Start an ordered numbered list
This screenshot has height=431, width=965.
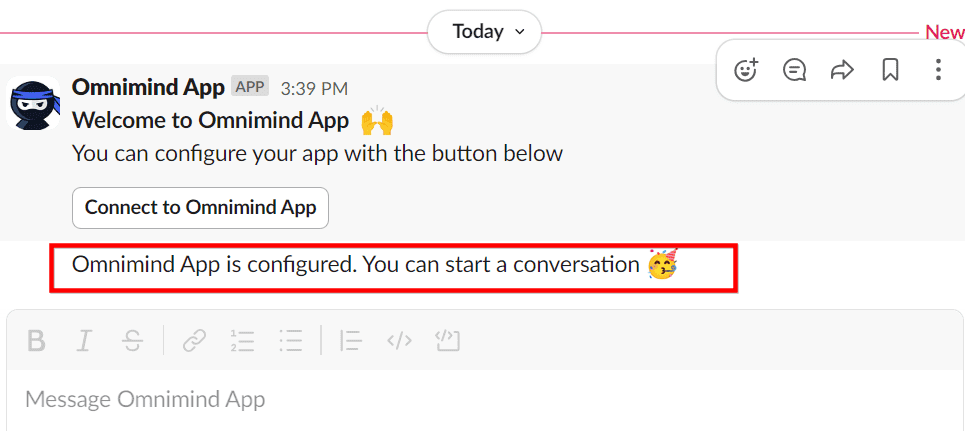[x=242, y=342]
